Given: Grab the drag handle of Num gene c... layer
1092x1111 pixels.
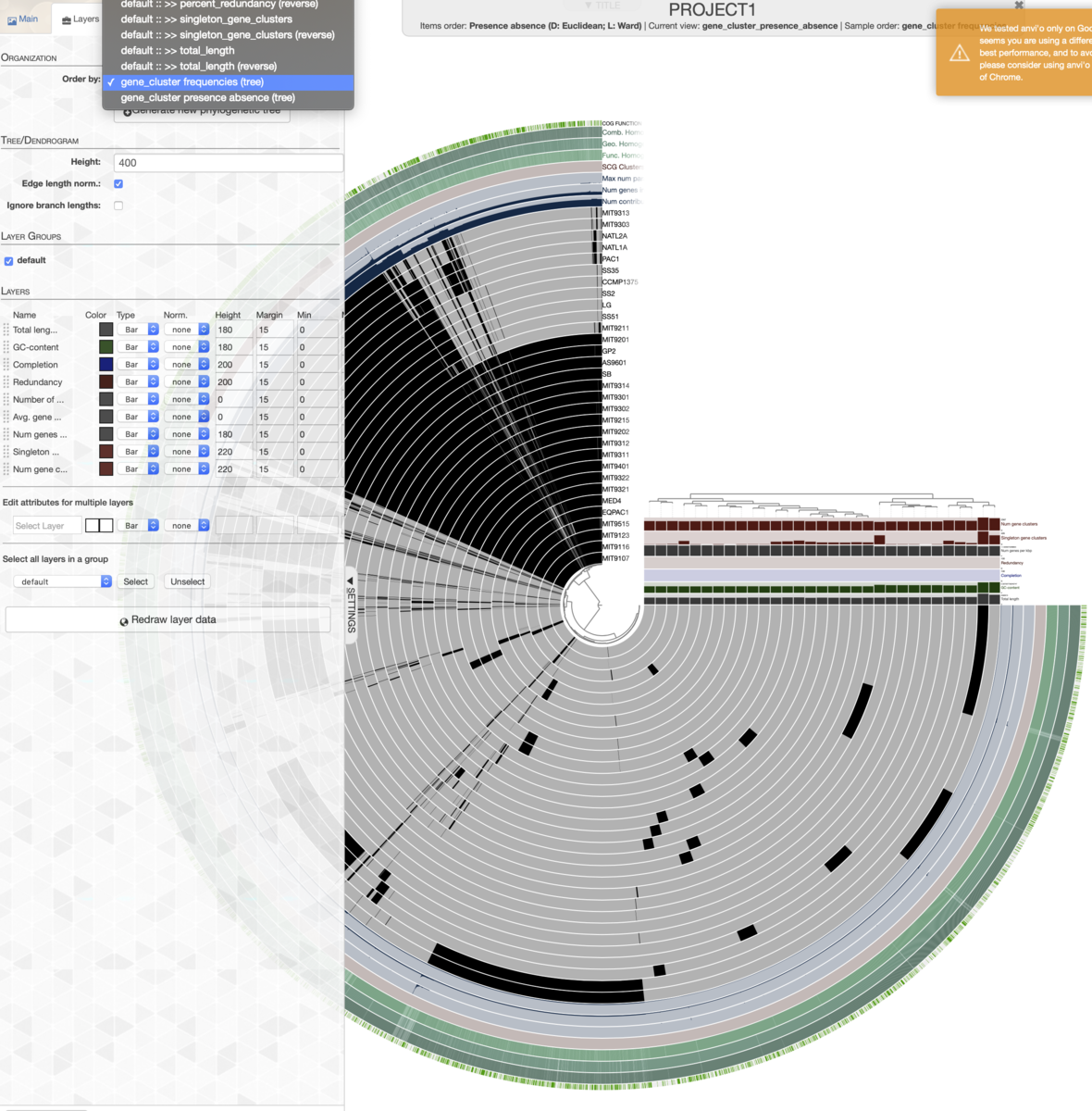Looking at the screenshot, I should tap(6, 469).
